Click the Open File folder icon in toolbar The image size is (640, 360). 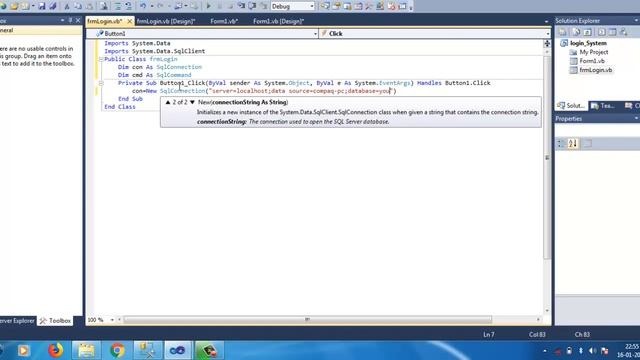(15, 6)
